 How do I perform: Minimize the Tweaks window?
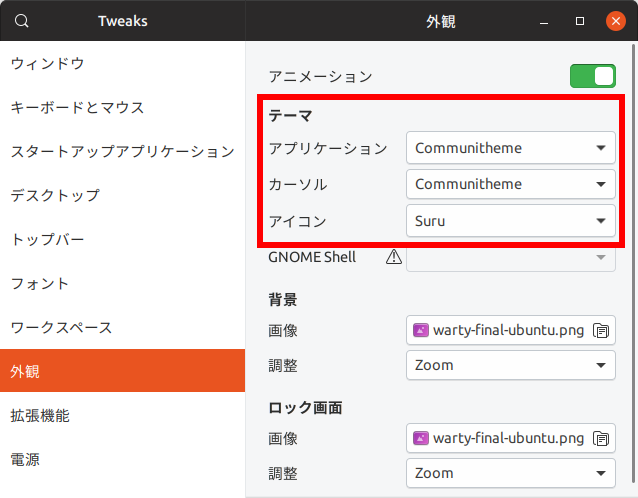(544, 21)
